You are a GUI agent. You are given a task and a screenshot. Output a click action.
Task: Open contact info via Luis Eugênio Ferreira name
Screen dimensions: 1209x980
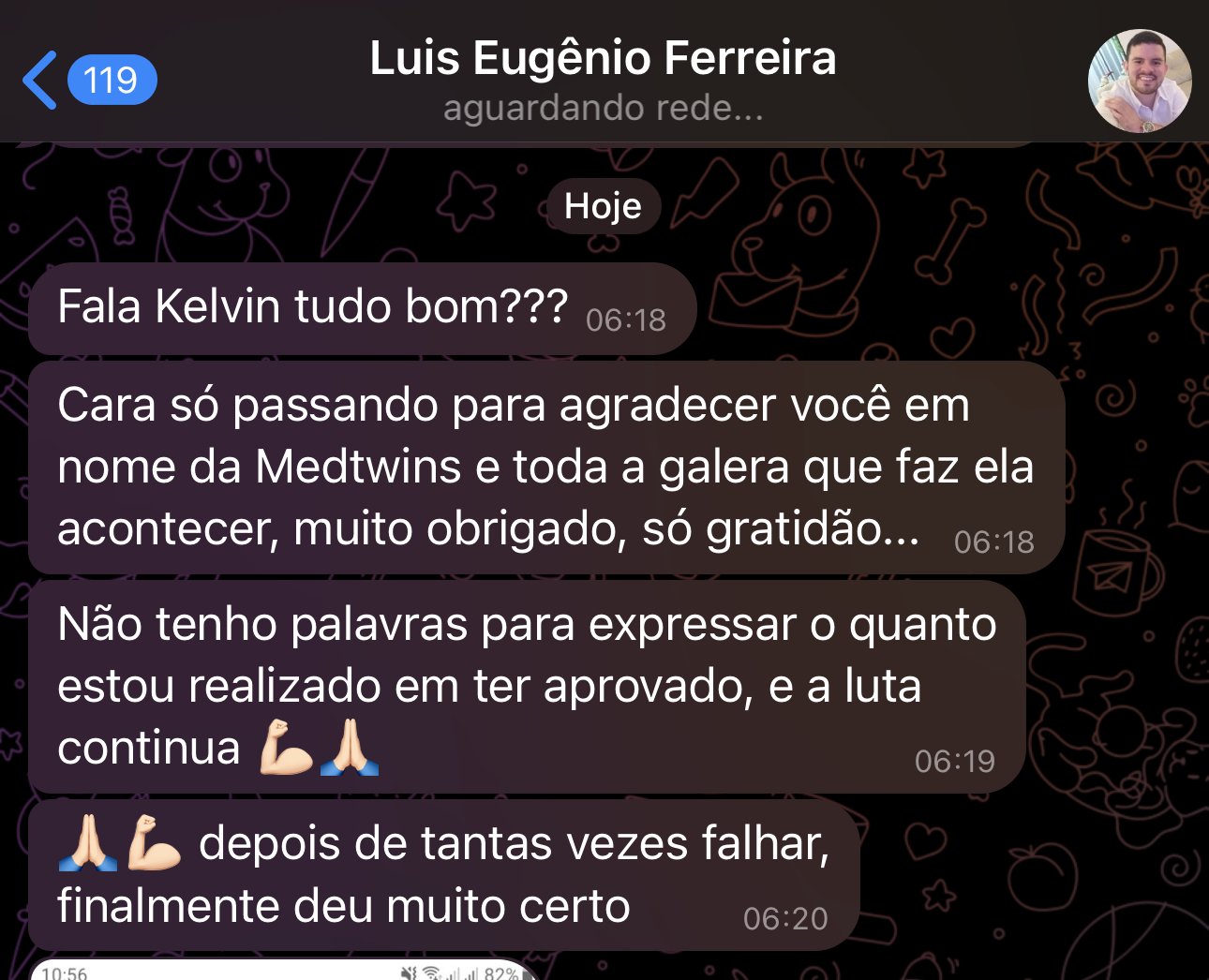(x=603, y=58)
